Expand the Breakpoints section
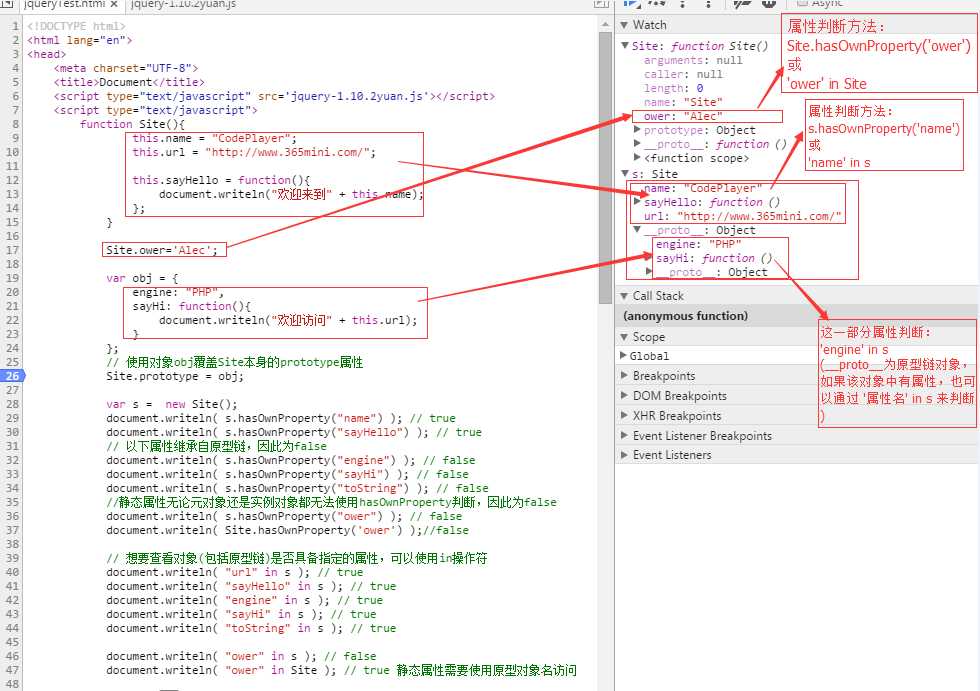 coord(624,375)
